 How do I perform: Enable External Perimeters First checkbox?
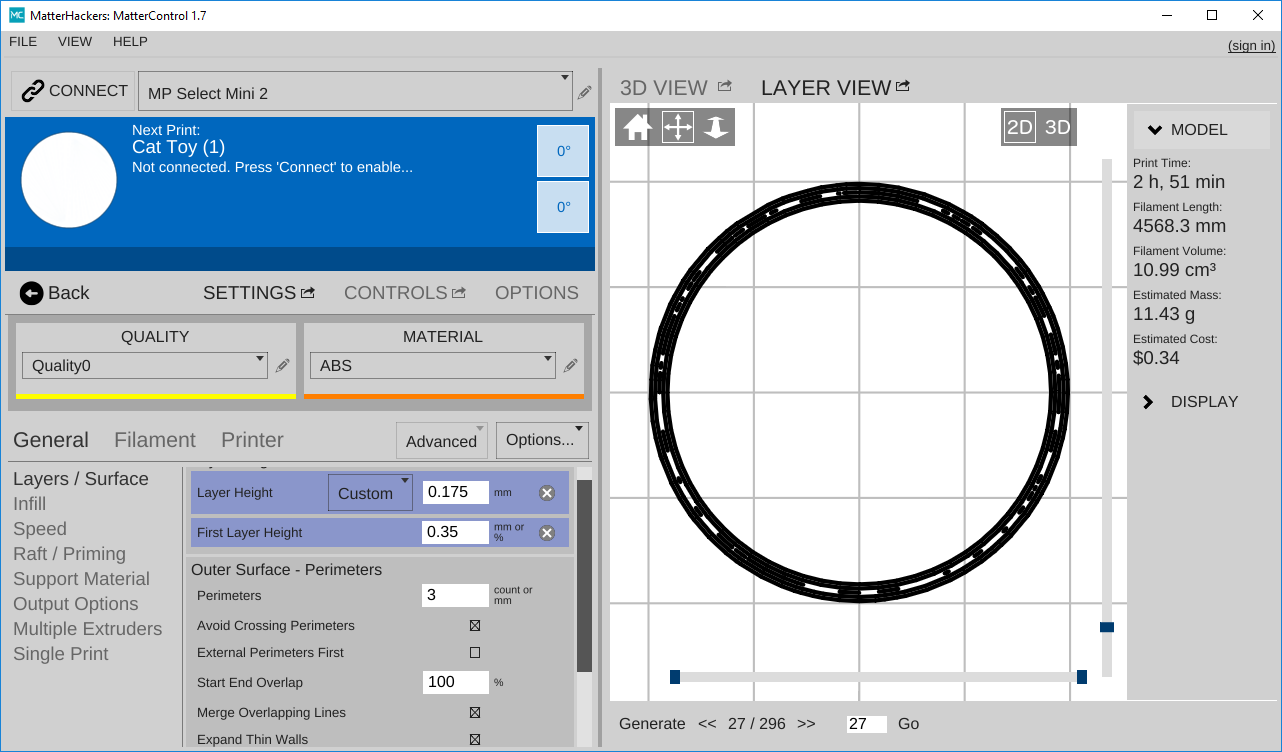click(475, 653)
